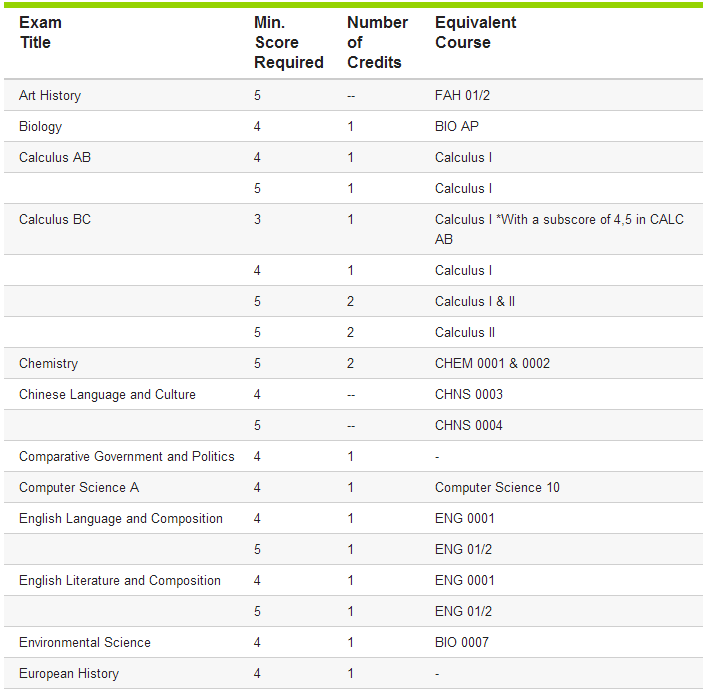Click the credits dashes in Art History row
Image resolution: width=706 pixels, height=690 pixels.
[x=351, y=96]
